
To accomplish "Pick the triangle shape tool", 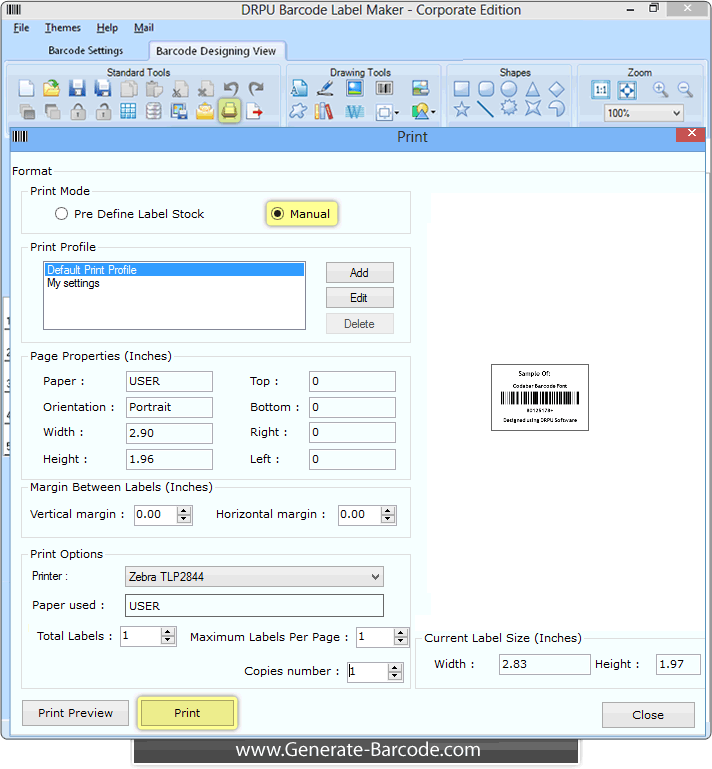I will 533,89.
